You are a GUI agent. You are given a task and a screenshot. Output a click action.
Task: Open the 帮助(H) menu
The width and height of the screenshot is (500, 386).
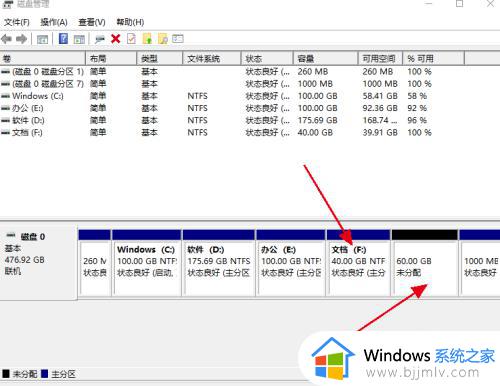[x=130, y=22]
